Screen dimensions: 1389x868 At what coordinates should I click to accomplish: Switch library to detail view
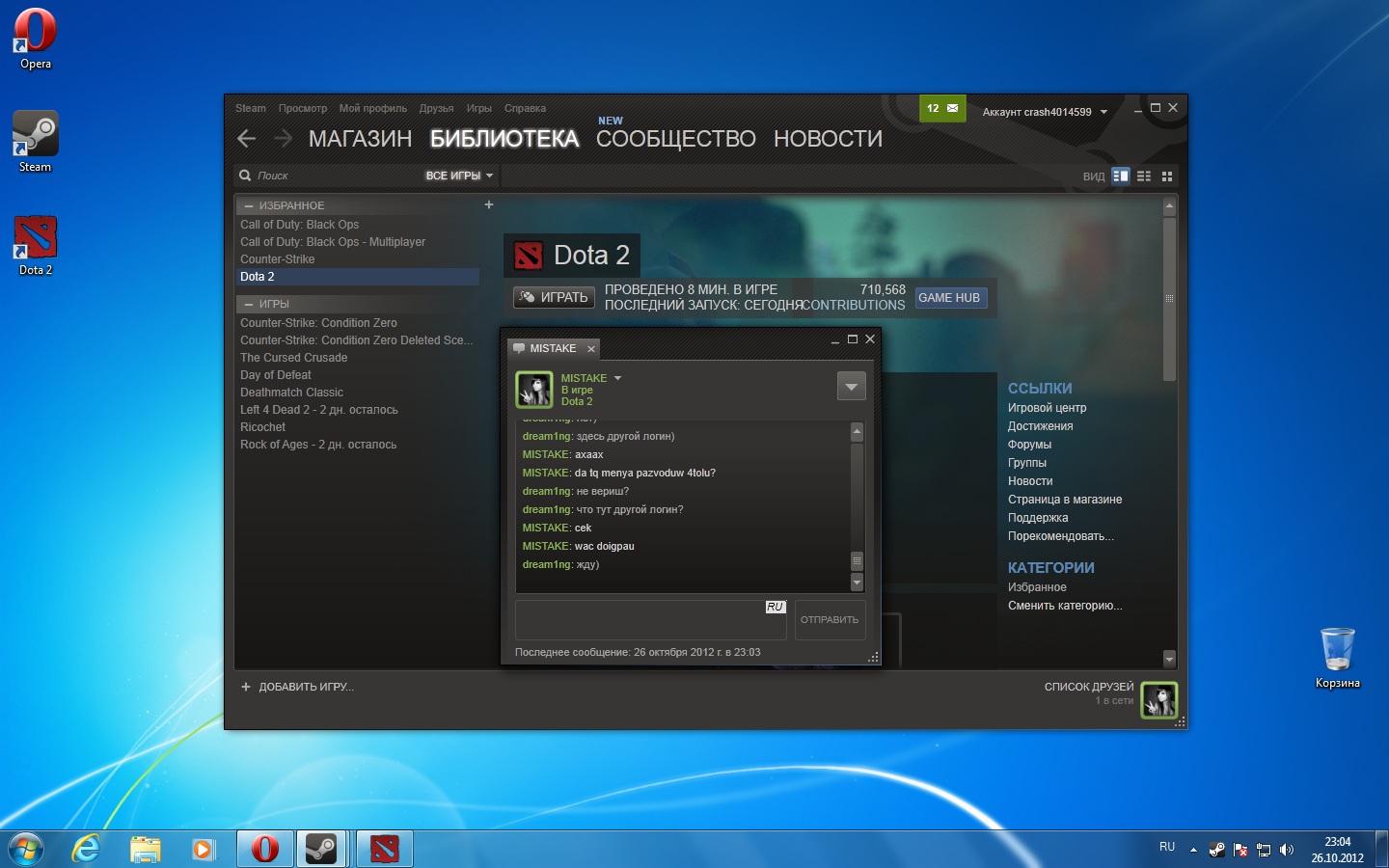tap(1121, 176)
